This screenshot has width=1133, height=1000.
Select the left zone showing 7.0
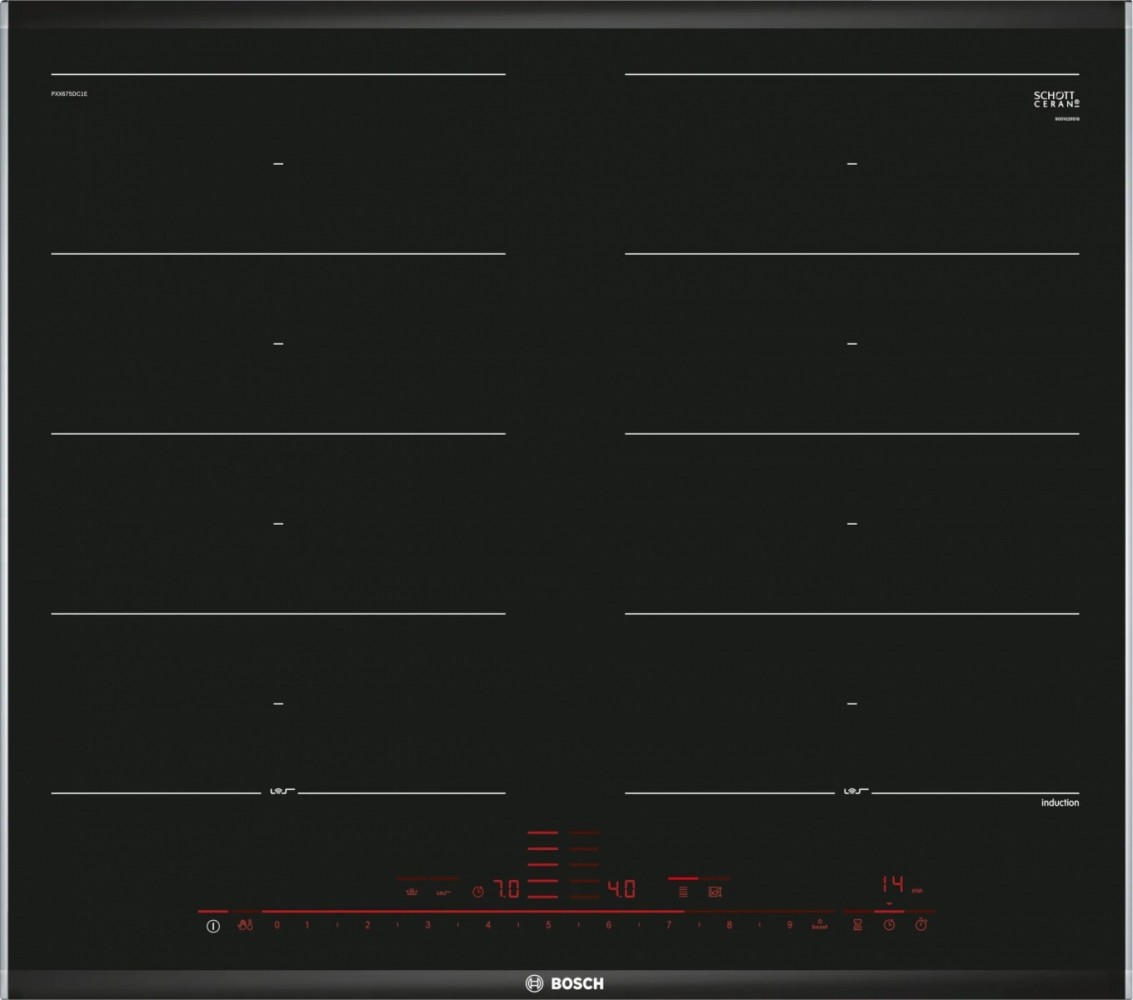509,889
